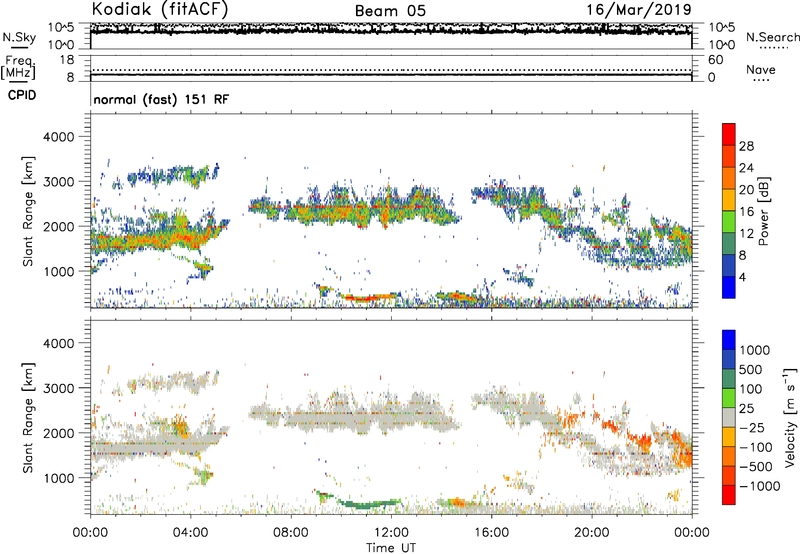This screenshot has height=554, width=800.
Task: Click the "3000" tick in the velocity panel
Action: pos(59,388)
